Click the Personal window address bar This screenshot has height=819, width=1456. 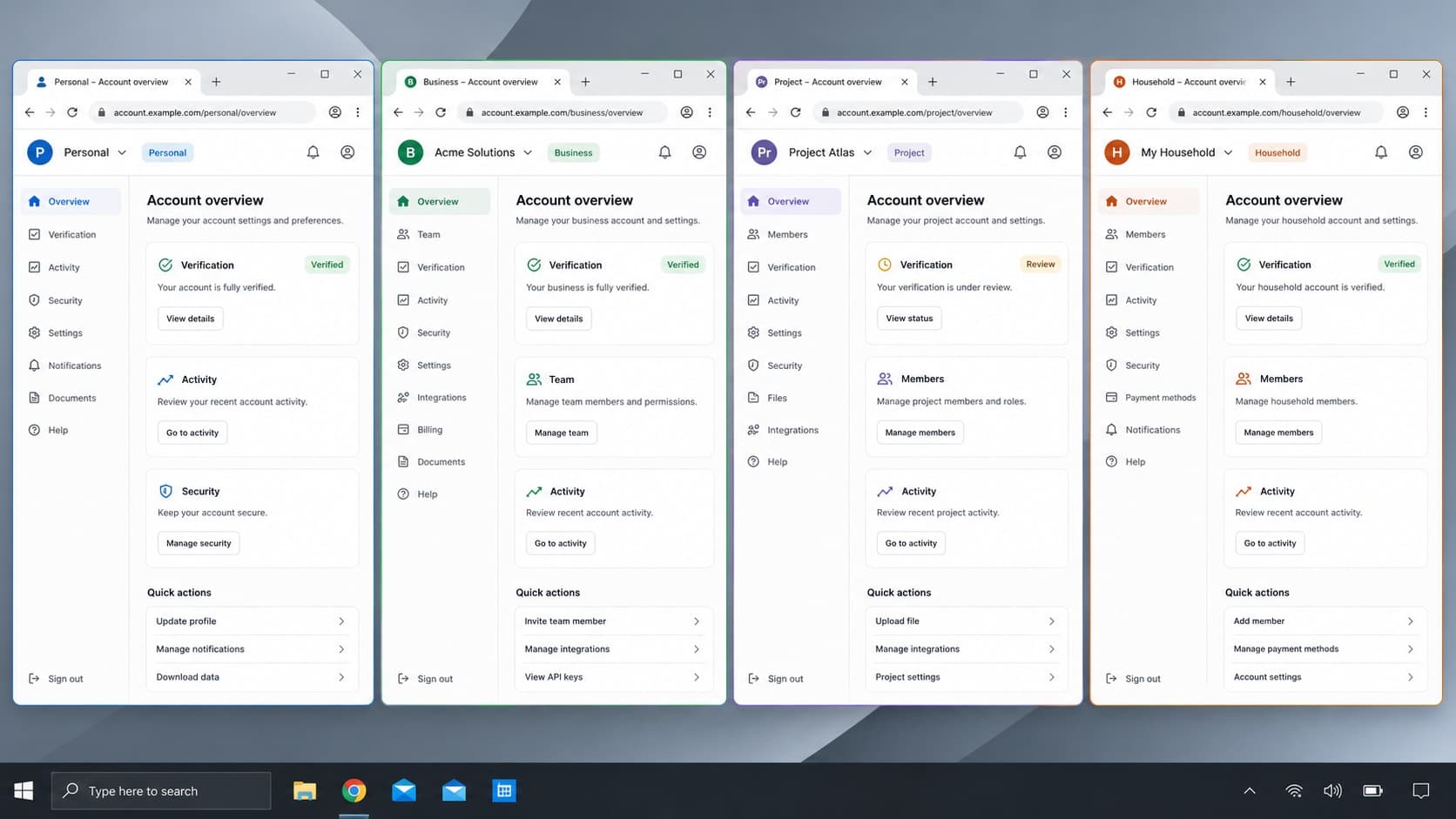[x=202, y=112]
